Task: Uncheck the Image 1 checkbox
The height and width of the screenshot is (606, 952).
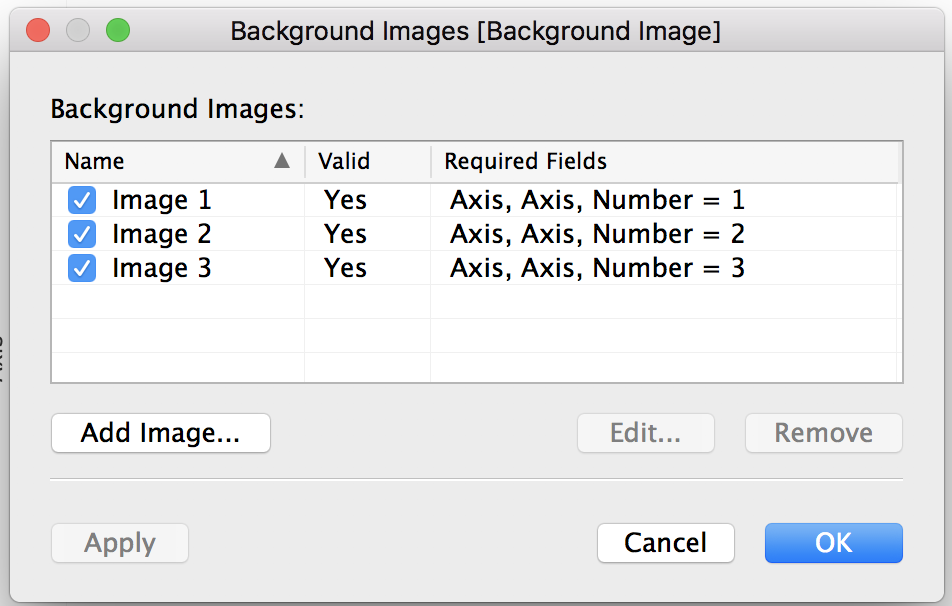Action: (82, 201)
